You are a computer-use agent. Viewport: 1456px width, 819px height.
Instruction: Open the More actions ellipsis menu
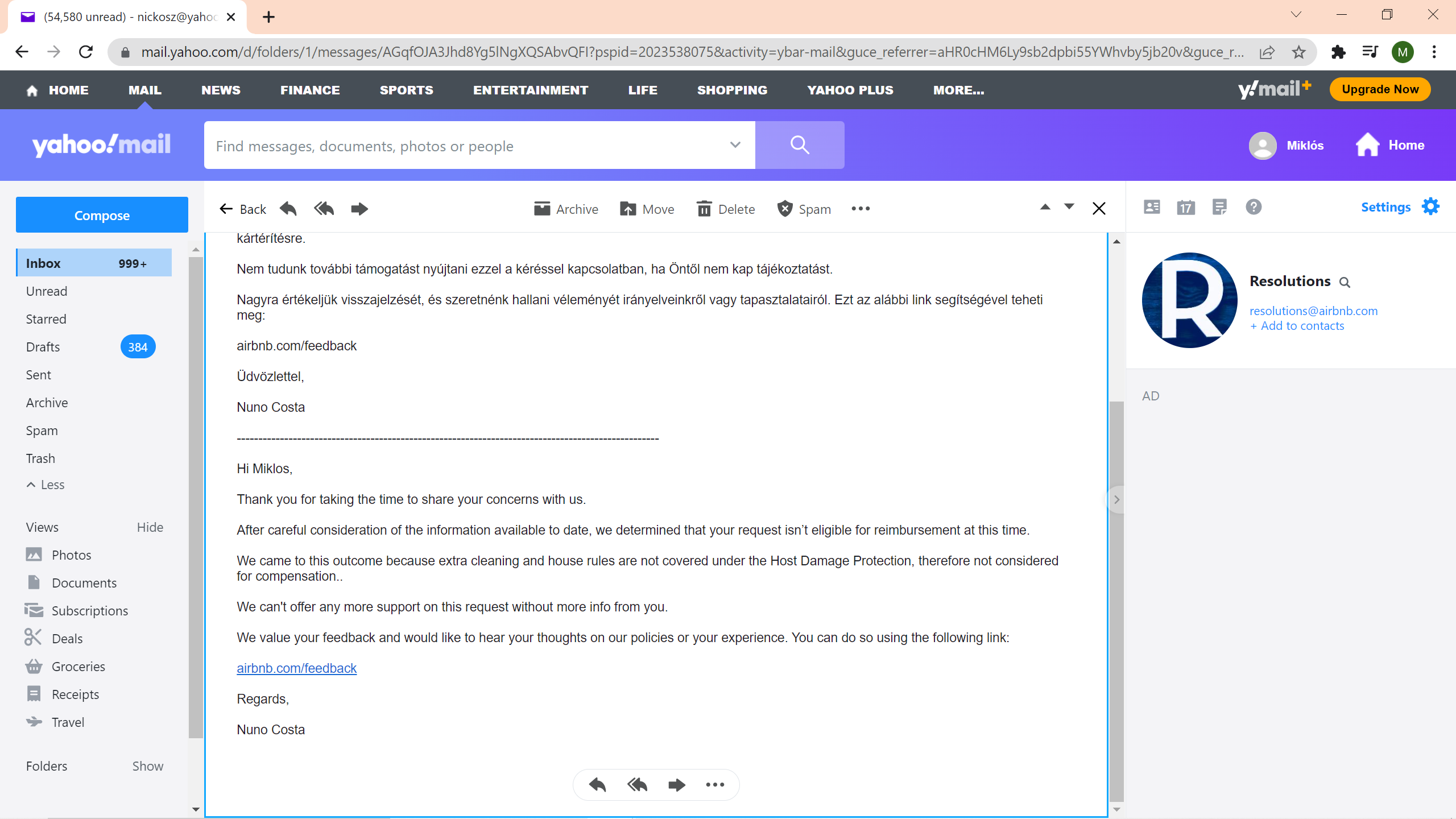tap(861, 209)
